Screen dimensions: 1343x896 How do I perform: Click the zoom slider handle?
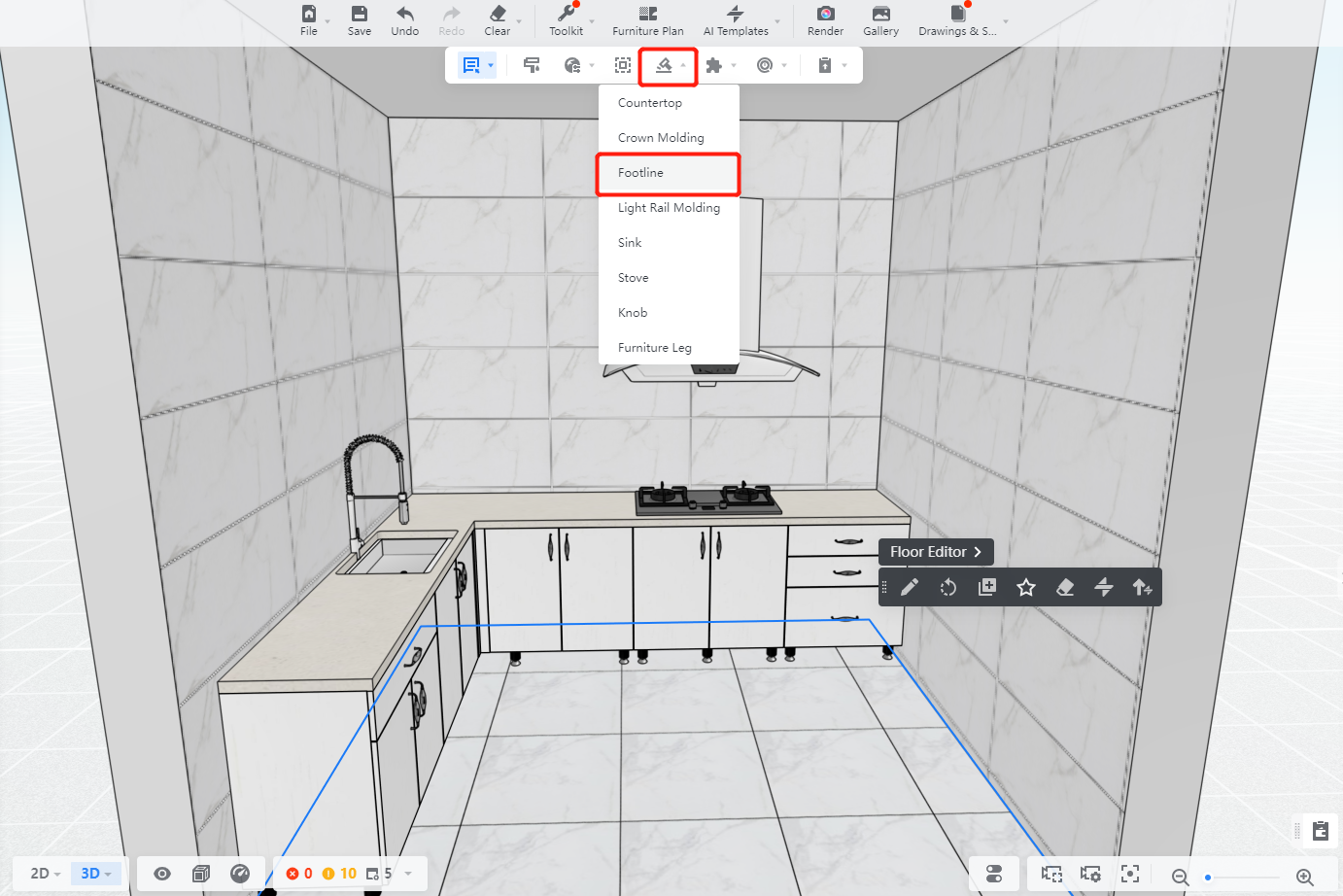(1208, 878)
